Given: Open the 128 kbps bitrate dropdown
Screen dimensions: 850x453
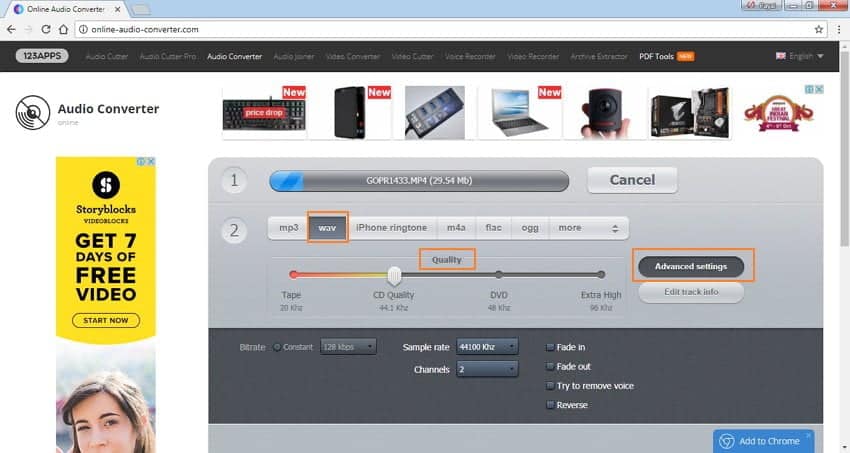Looking at the screenshot, I should (x=348, y=347).
